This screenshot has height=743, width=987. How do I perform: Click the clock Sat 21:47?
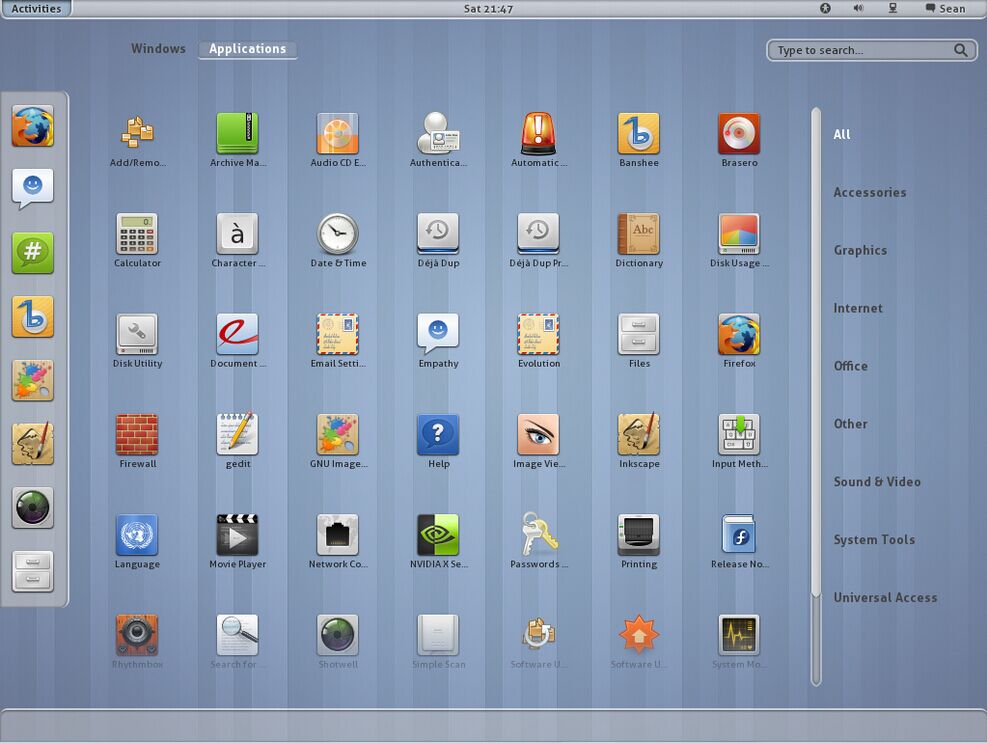[x=488, y=9]
